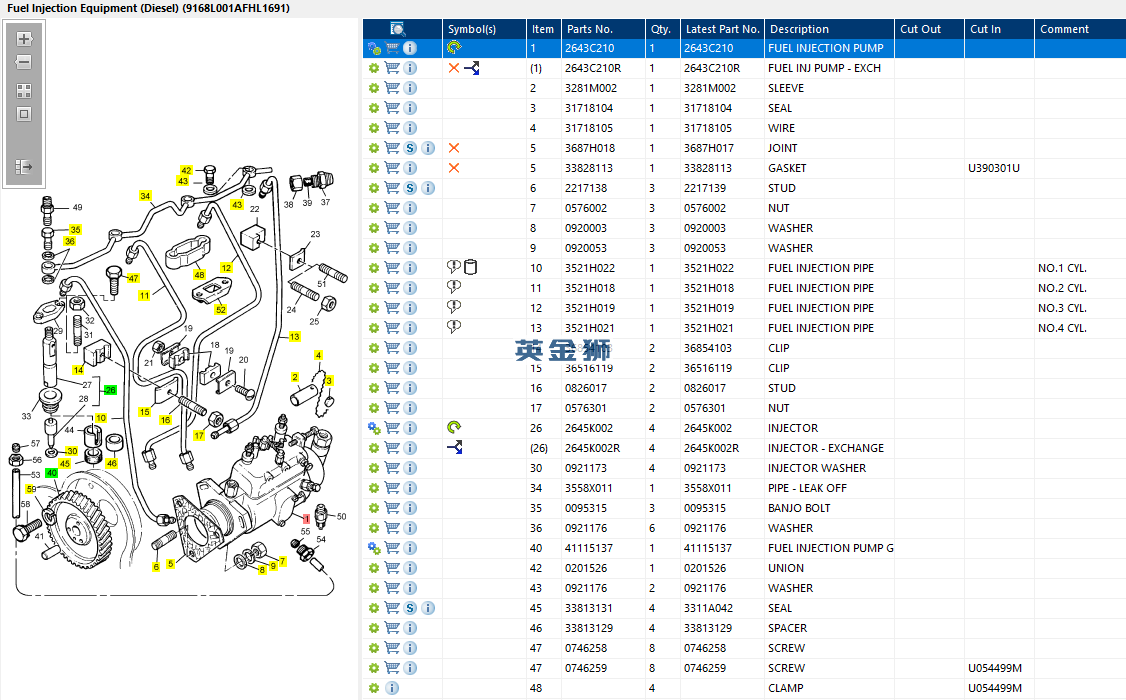Click yellow callout 34 in the diagram
The image size is (1126, 700).
[145, 196]
